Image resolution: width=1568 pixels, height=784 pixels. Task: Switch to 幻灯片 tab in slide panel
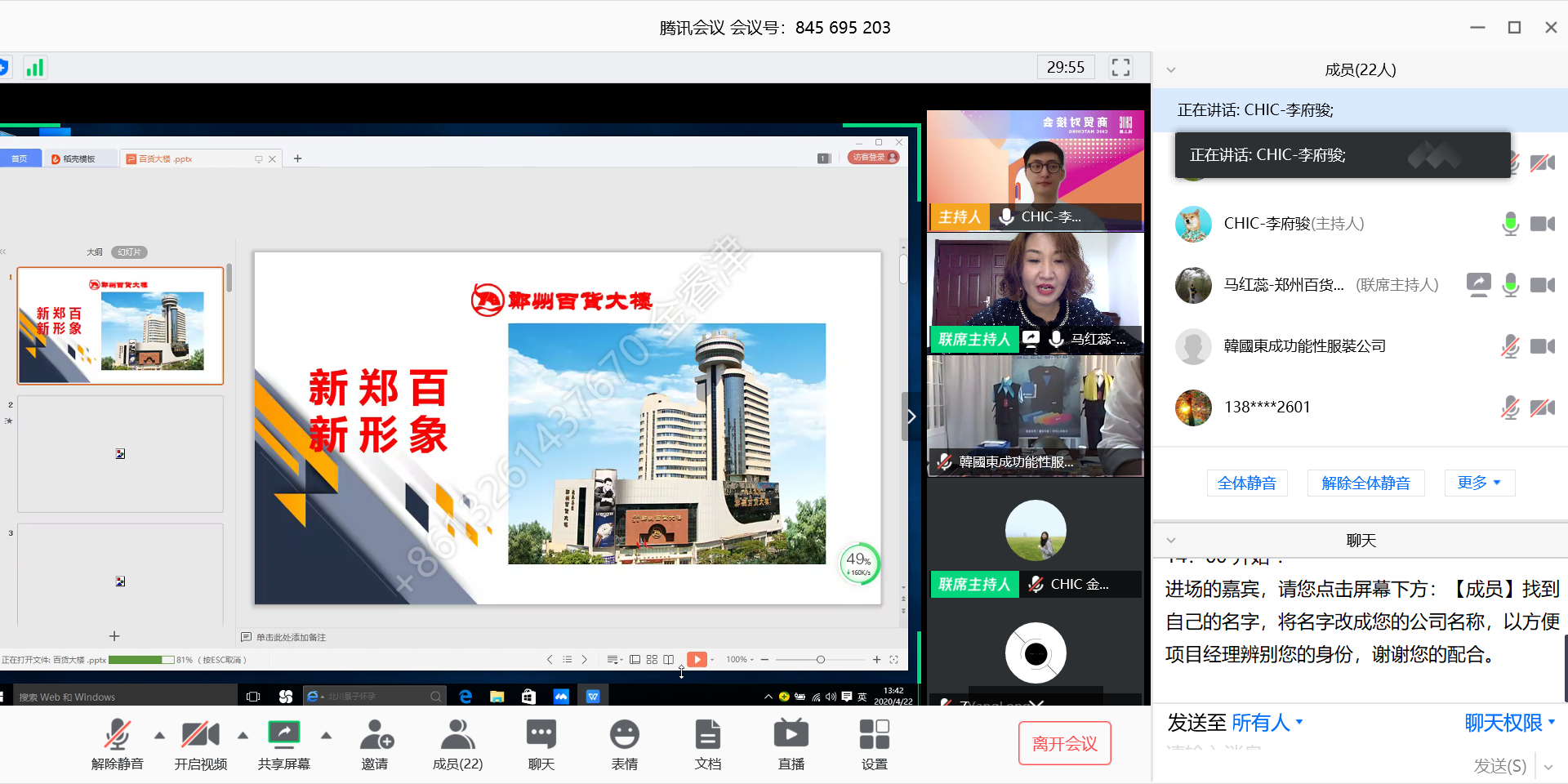point(129,252)
